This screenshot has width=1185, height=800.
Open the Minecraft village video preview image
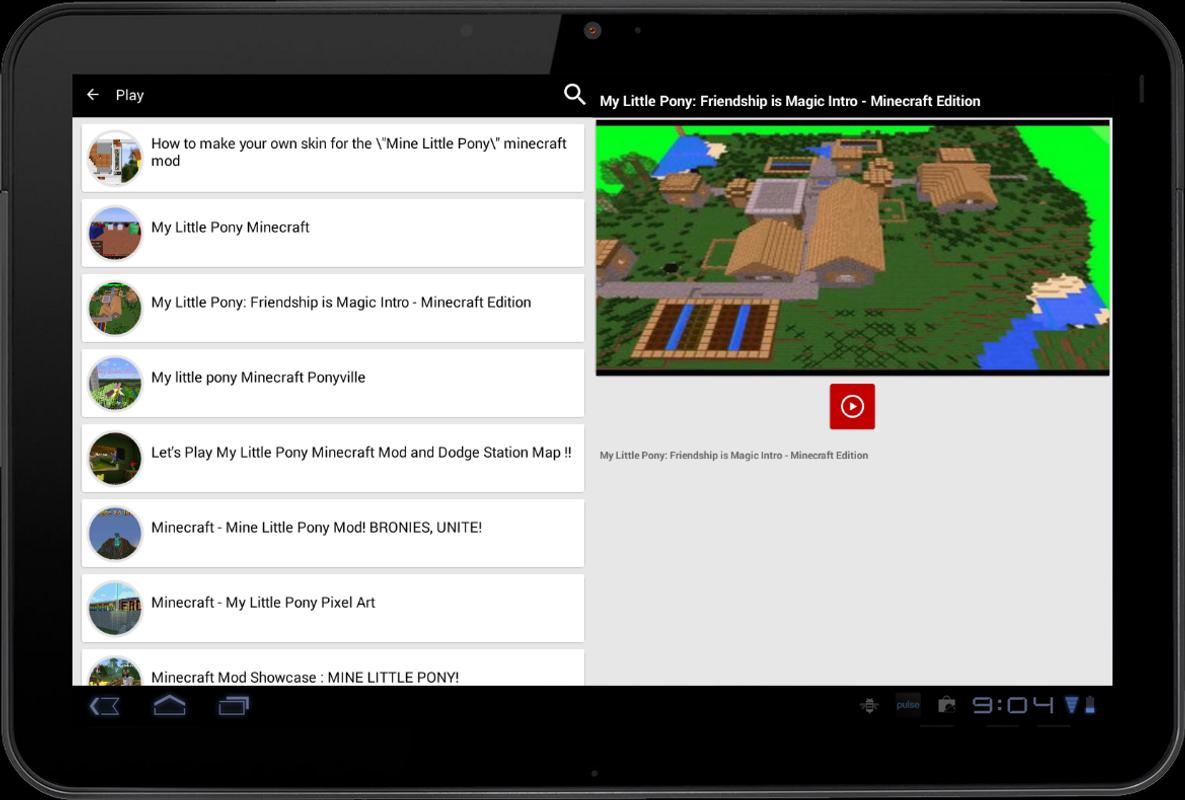click(852, 247)
